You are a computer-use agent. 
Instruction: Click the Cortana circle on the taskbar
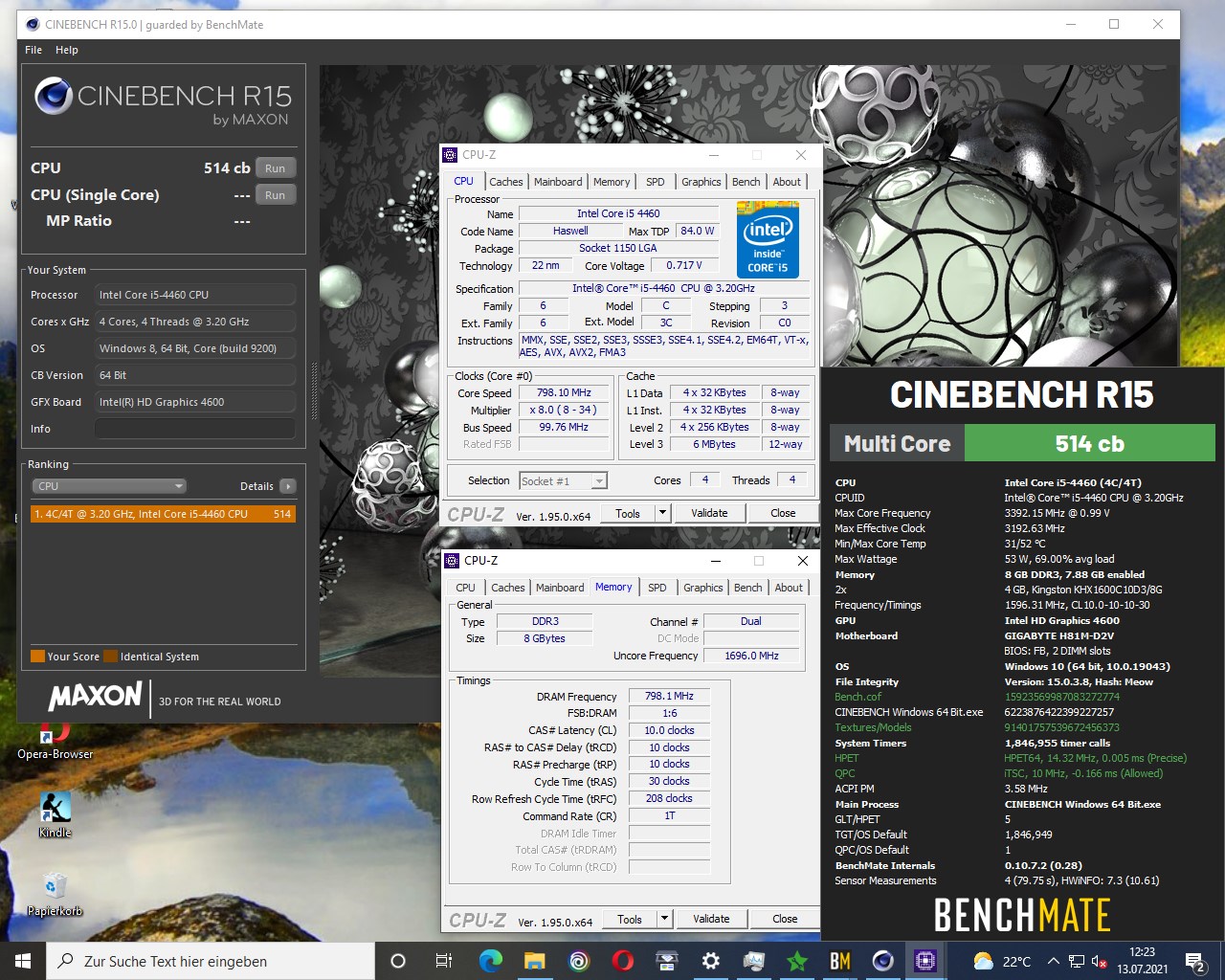398,961
